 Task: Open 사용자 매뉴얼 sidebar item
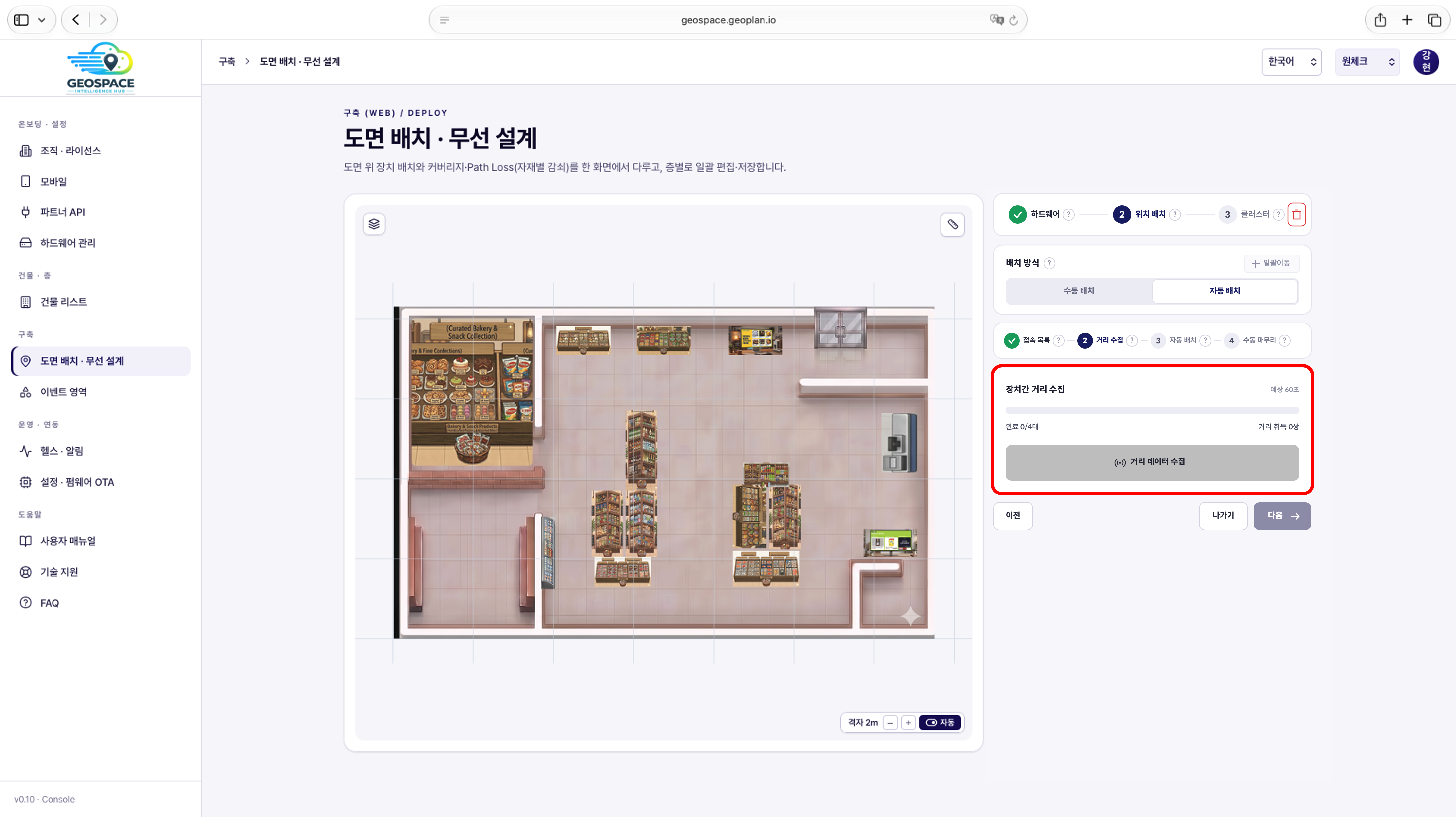tap(101, 541)
